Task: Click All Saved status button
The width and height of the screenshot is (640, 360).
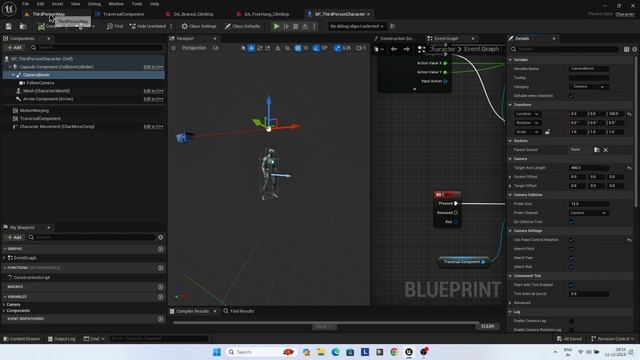Action: point(570,339)
